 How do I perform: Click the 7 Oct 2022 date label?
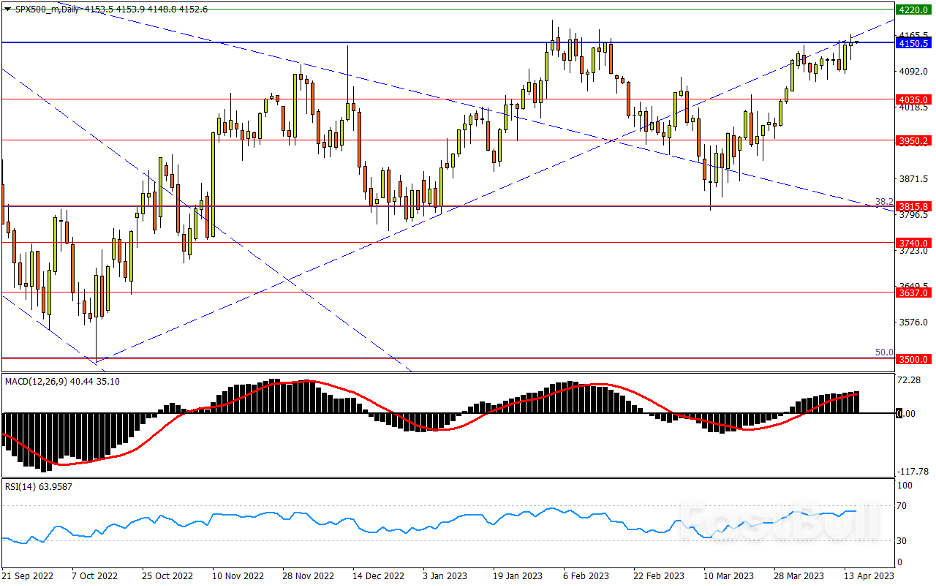click(94, 577)
